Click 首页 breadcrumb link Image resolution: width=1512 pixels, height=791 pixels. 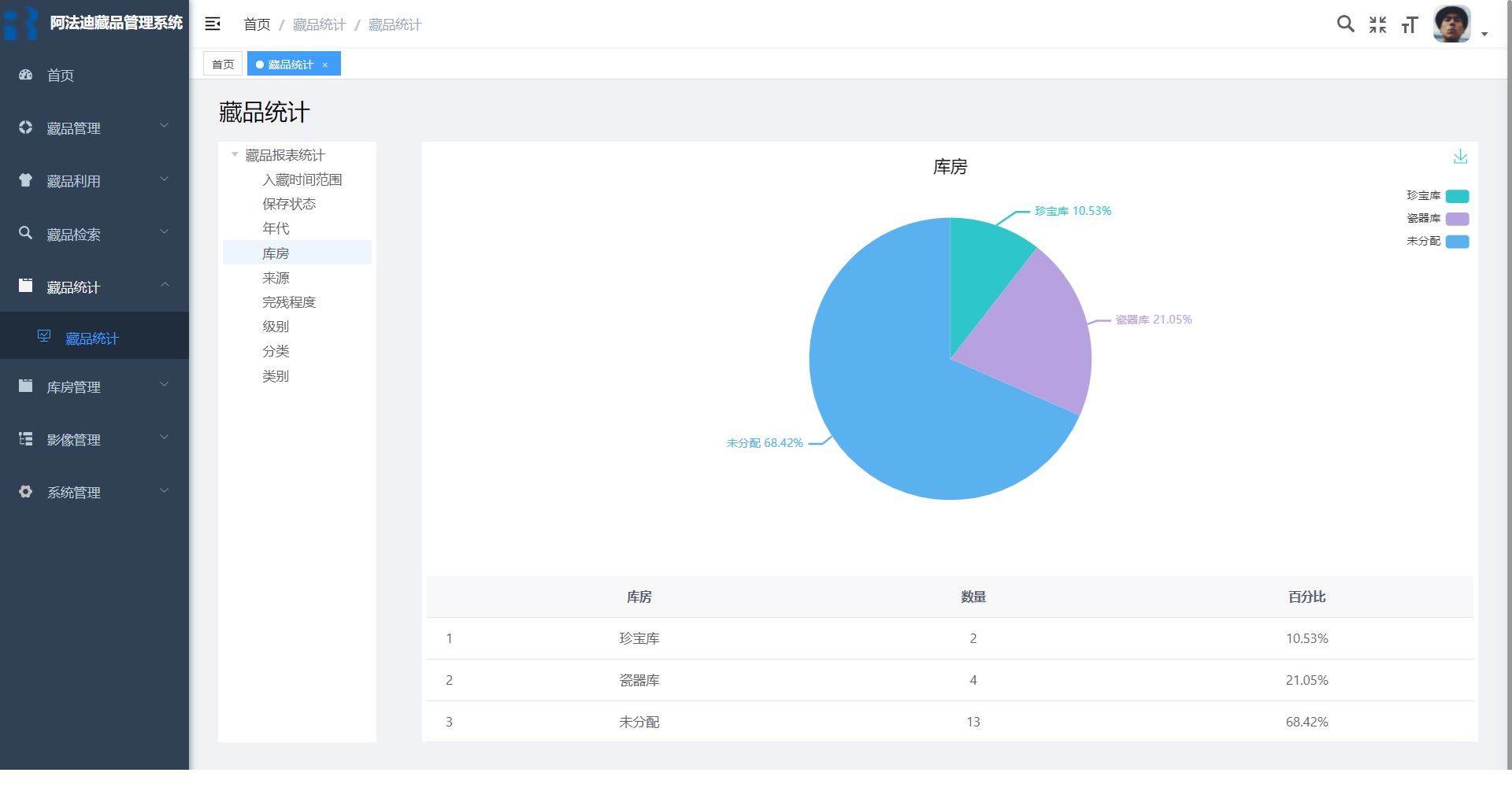click(257, 24)
